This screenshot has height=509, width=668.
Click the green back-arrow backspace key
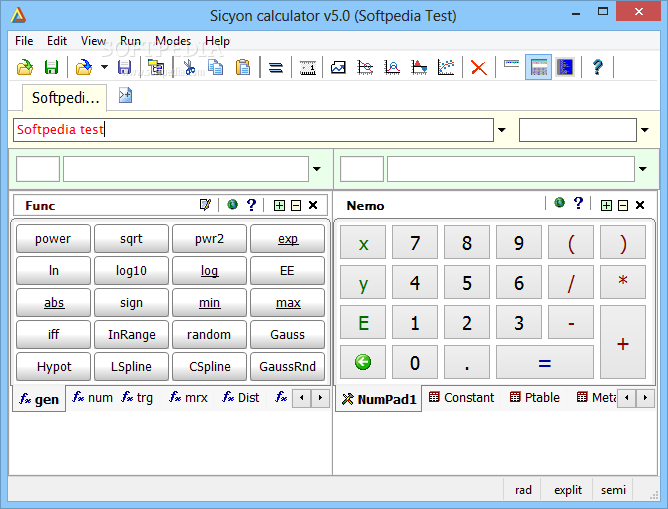pyautogui.click(x=363, y=362)
